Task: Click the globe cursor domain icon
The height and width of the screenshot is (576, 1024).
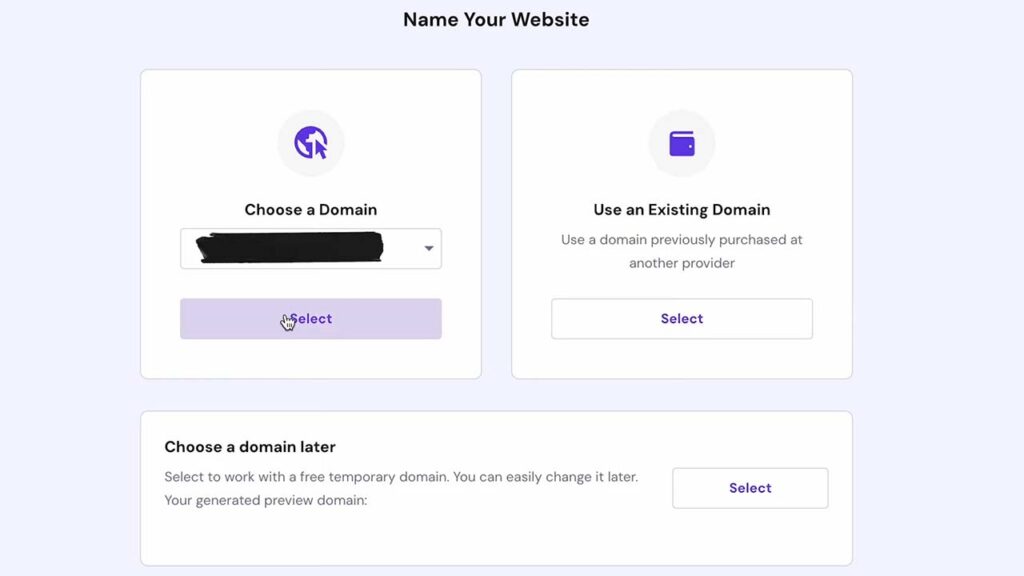Action: click(311, 143)
